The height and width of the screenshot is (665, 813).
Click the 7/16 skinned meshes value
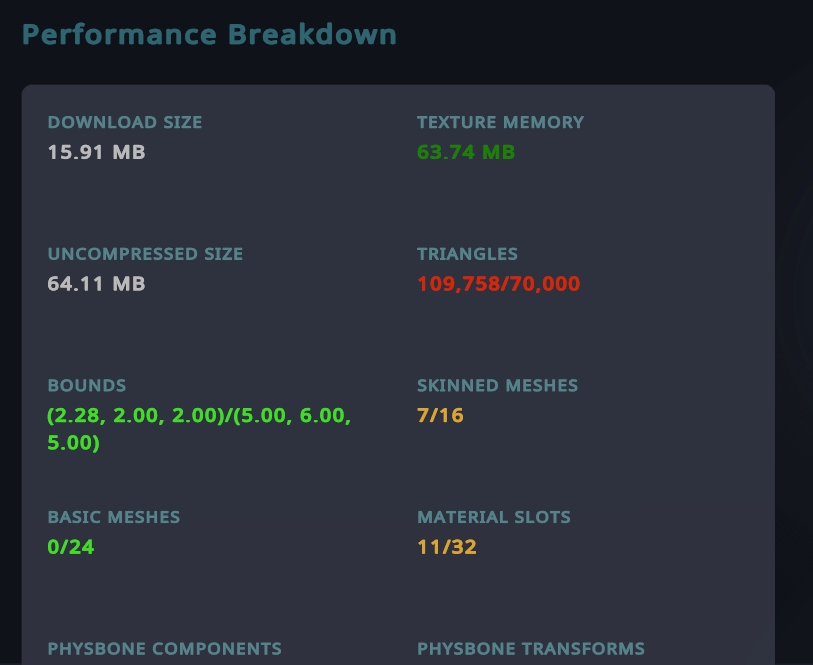[440, 415]
